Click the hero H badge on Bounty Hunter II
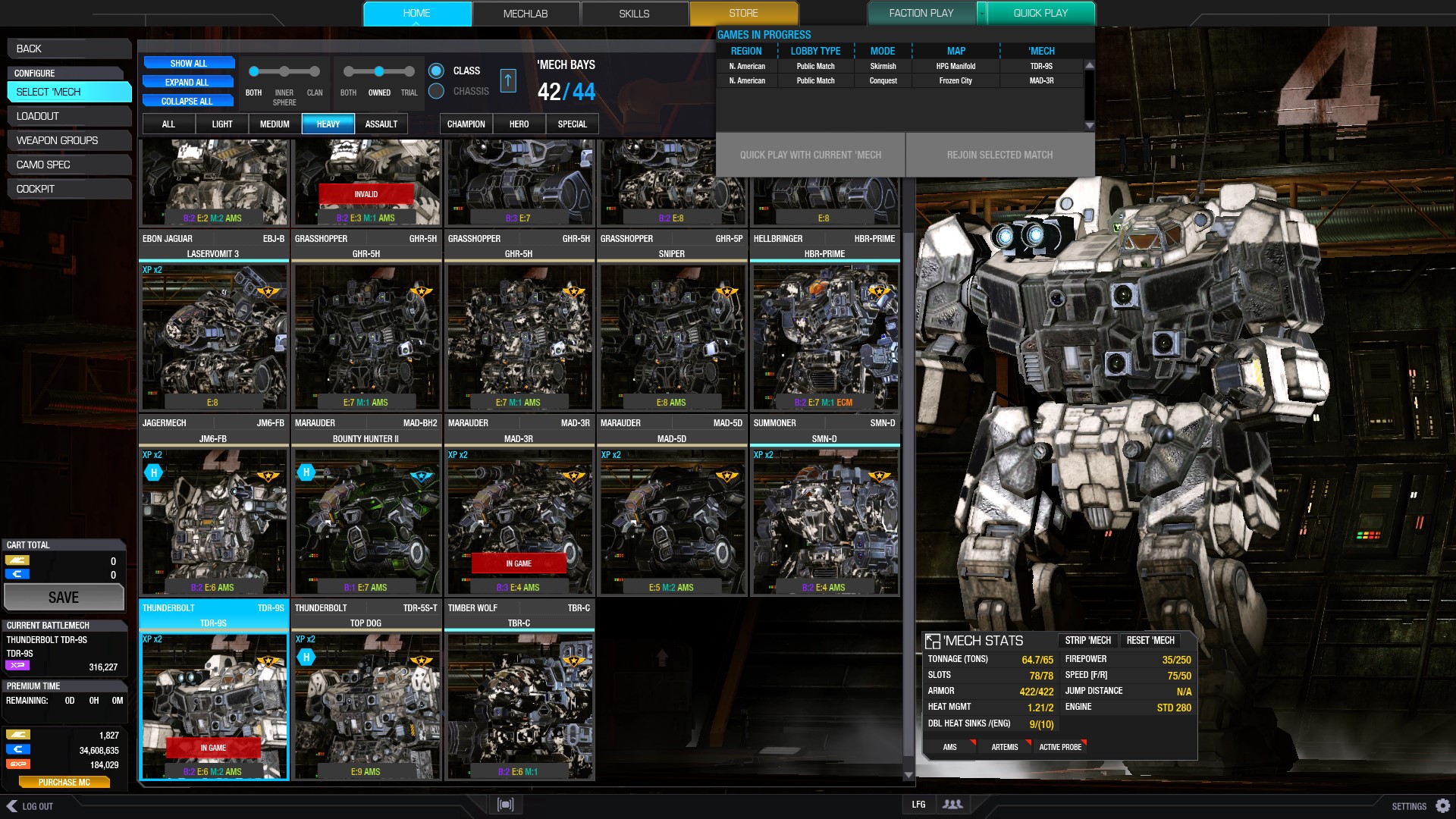 pos(306,473)
